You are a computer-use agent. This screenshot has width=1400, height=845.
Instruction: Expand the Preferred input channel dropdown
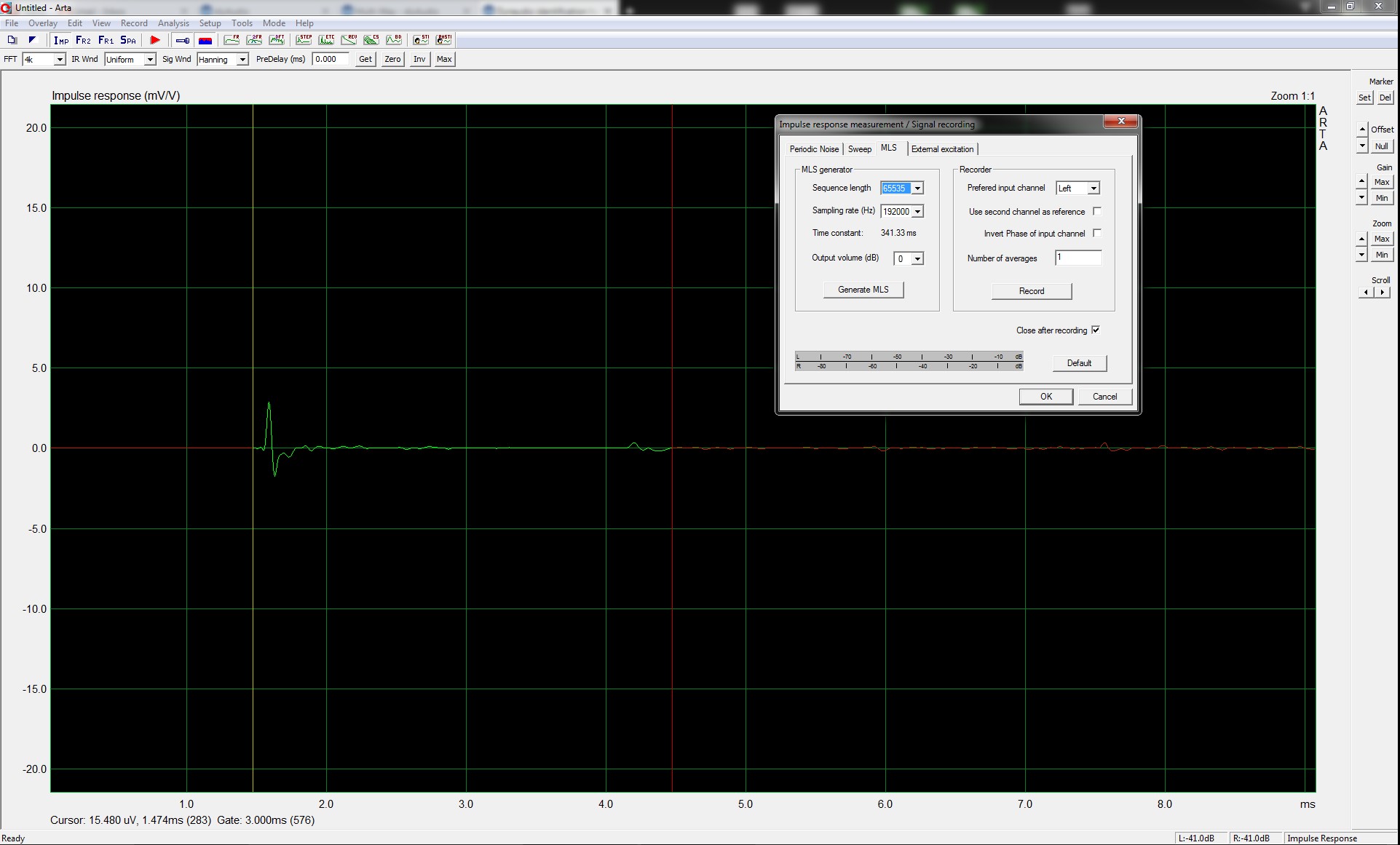tap(1093, 189)
